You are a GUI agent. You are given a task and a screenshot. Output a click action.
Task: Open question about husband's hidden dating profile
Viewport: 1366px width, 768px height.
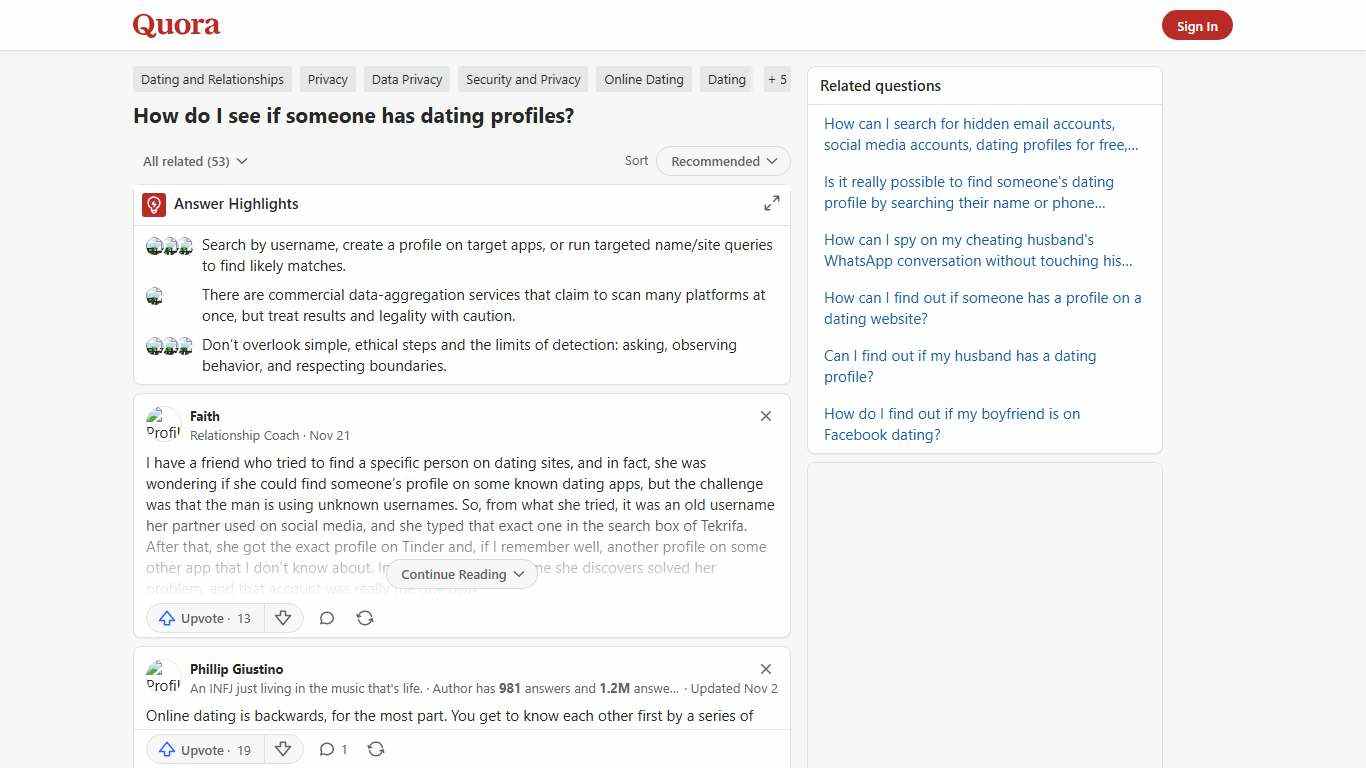(x=959, y=366)
